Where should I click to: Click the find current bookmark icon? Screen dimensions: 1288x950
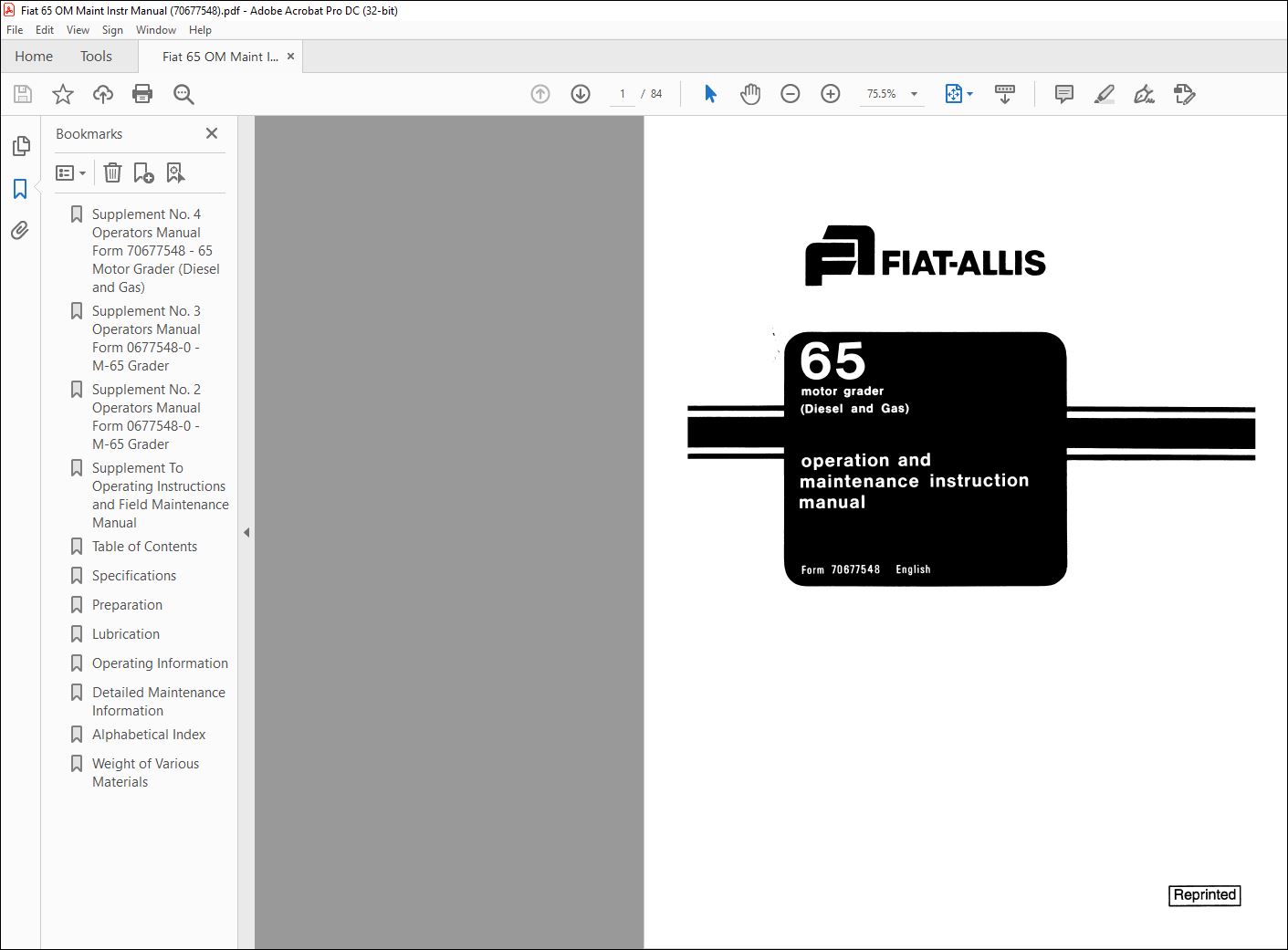click(175, 172)
